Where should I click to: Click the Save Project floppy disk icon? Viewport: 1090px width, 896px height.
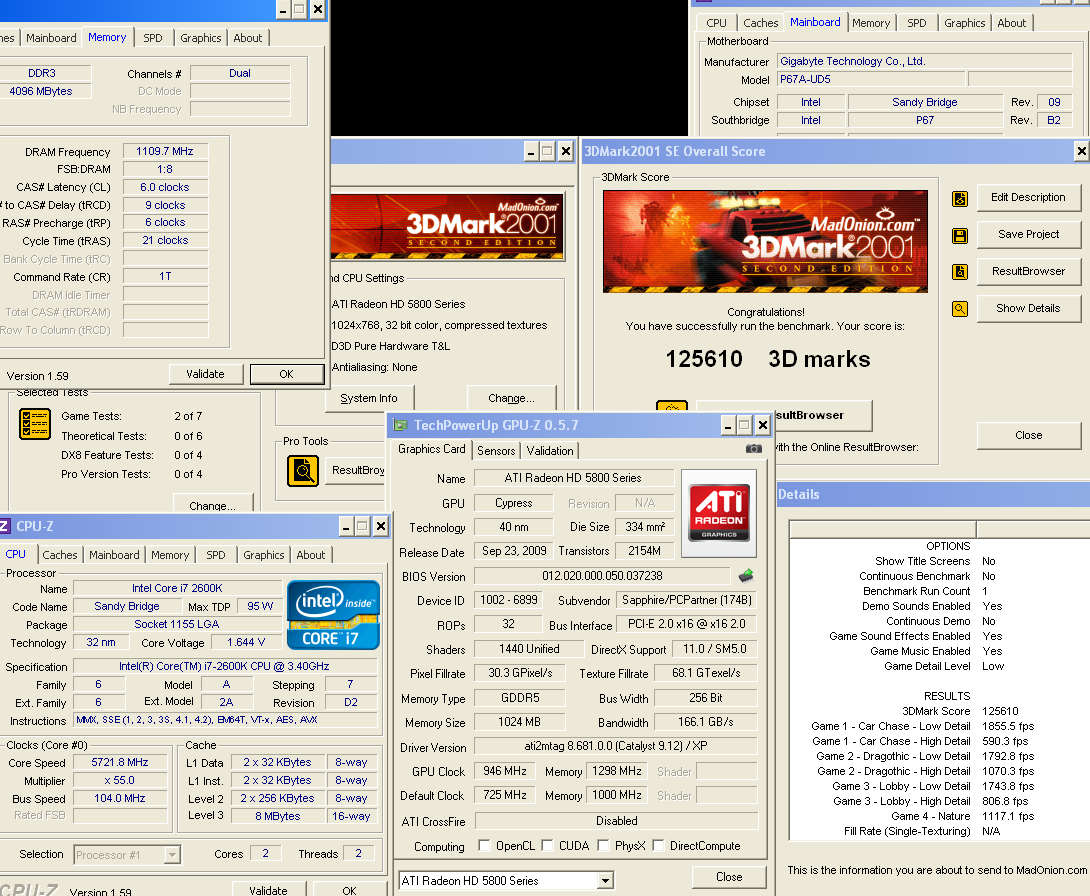click(x=960, y=236)
